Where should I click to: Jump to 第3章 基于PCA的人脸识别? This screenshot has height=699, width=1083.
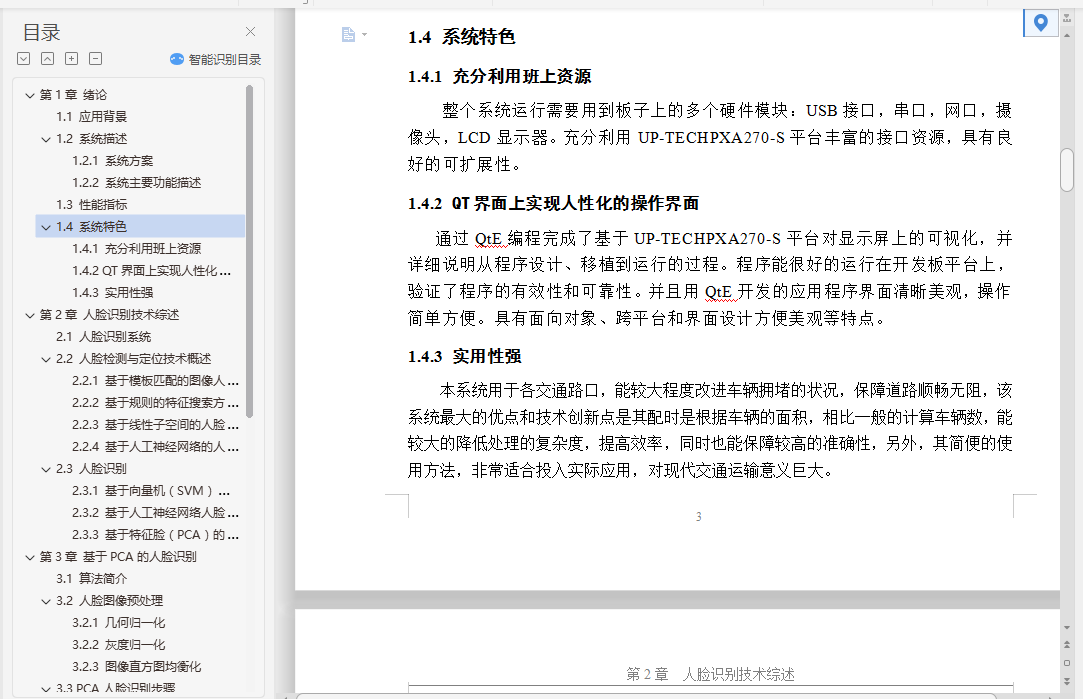[x=118, y=557]
